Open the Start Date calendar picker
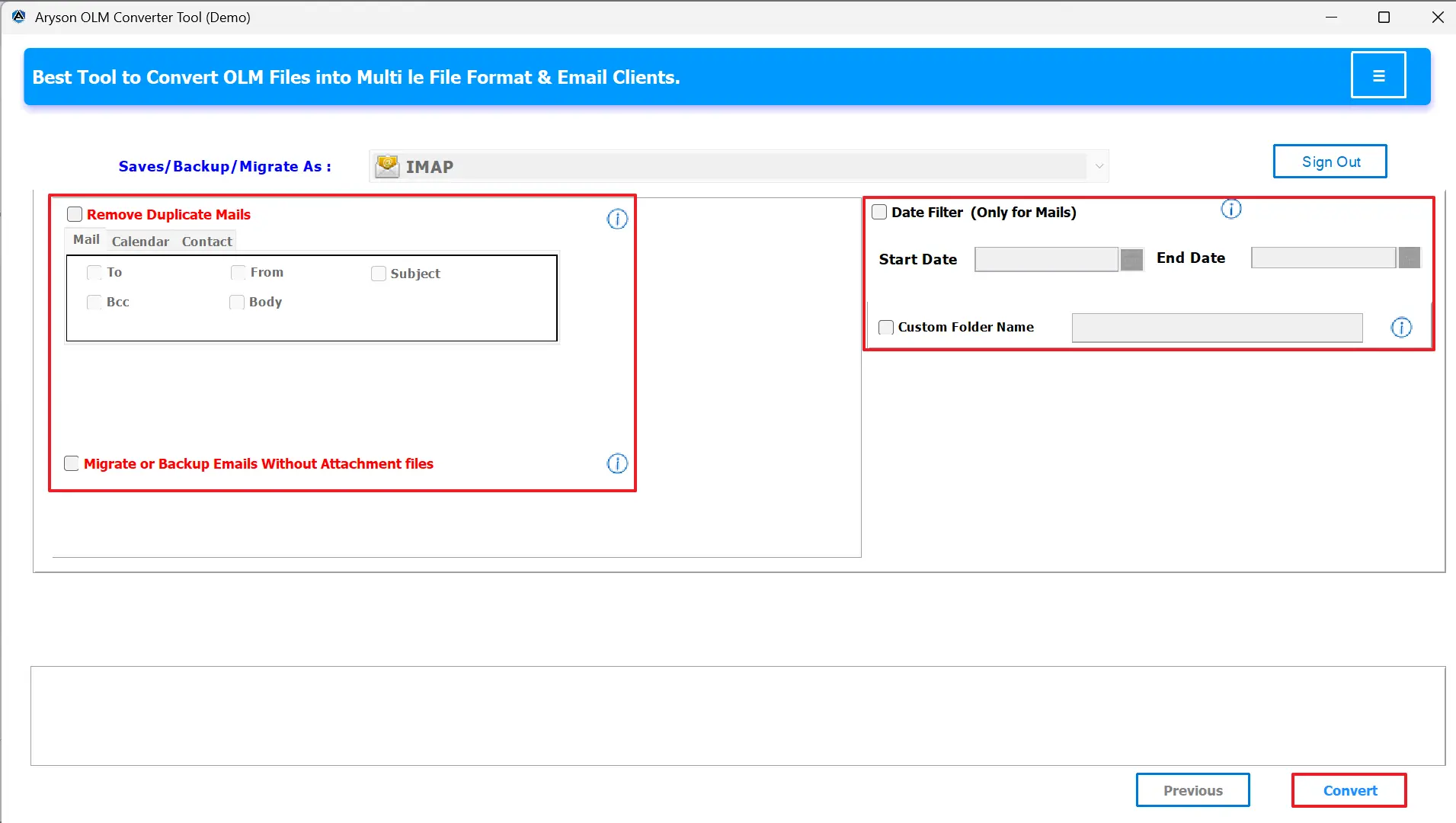Viewport: 1456px width, 823px height. pyautogui.click(x=1132, y=259)
